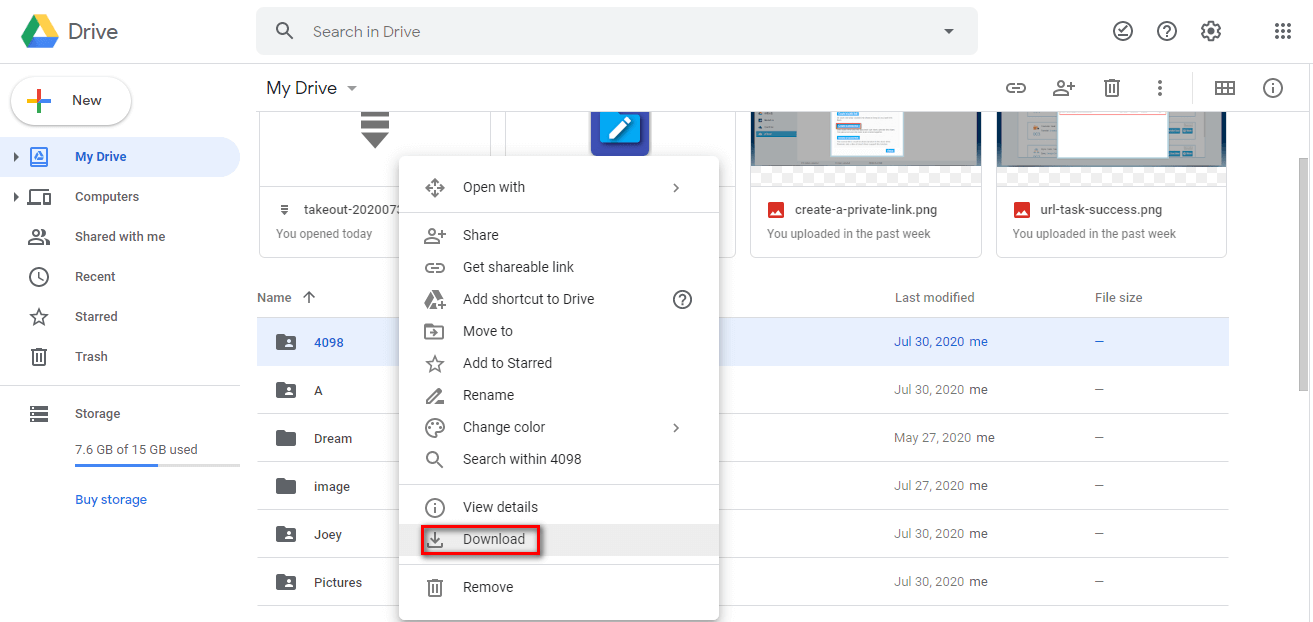Click the Share person-plus toolbar icon
This screenshot has height=622, width=1313.
coord(1064,88)
